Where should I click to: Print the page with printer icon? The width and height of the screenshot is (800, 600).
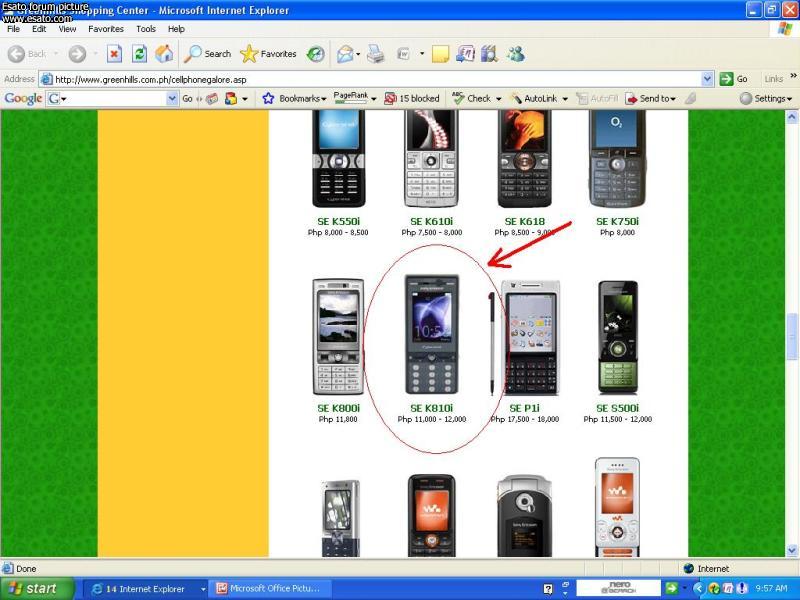point(376,54)
